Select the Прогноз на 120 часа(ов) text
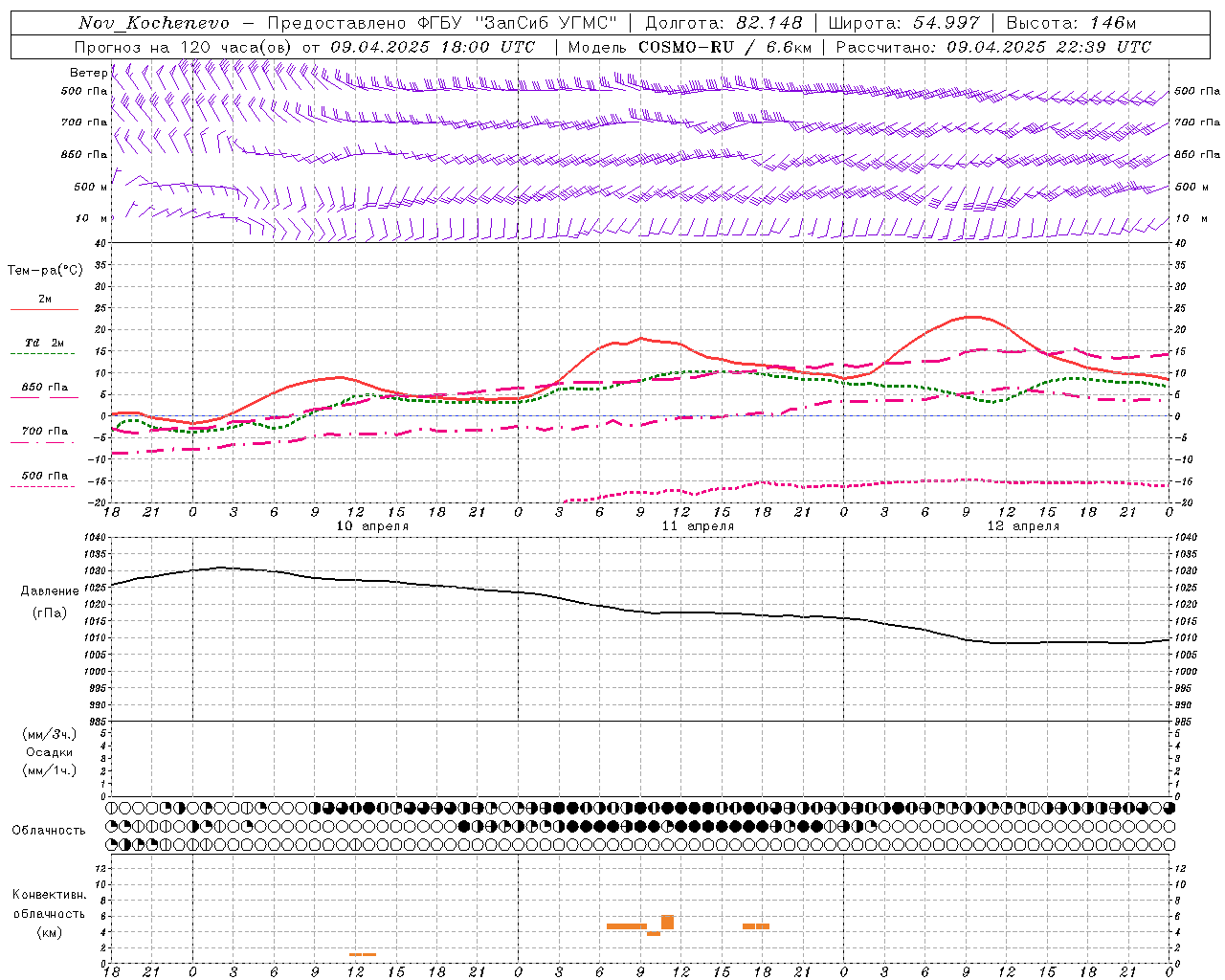Image resolution: width=1225 pixels, height=980 pixels. coord(186,46)
